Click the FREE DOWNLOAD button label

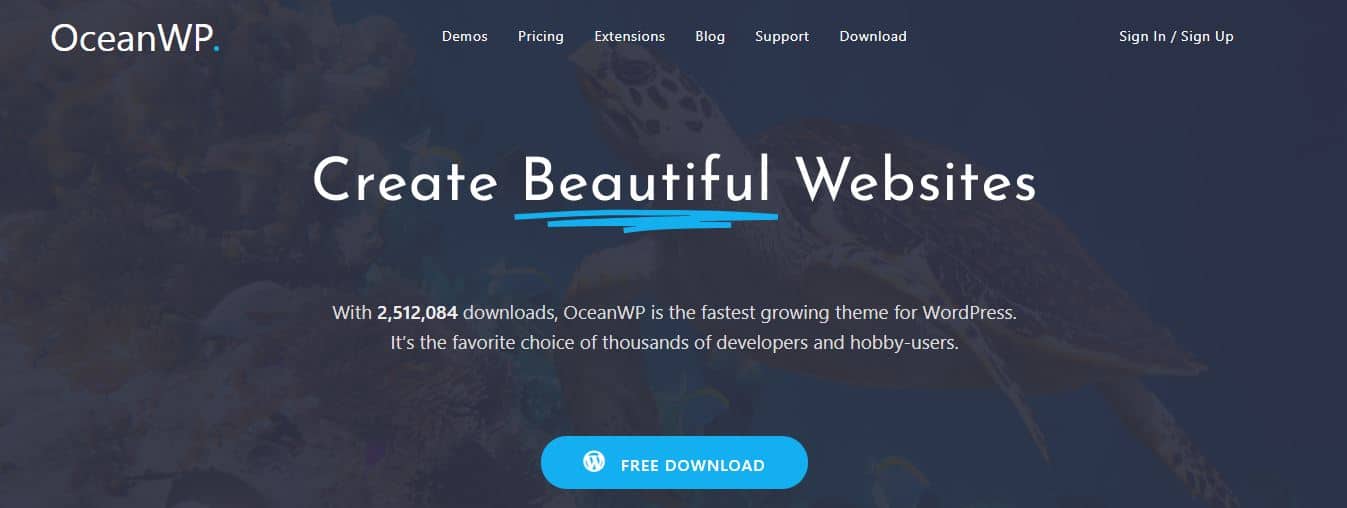692,465
